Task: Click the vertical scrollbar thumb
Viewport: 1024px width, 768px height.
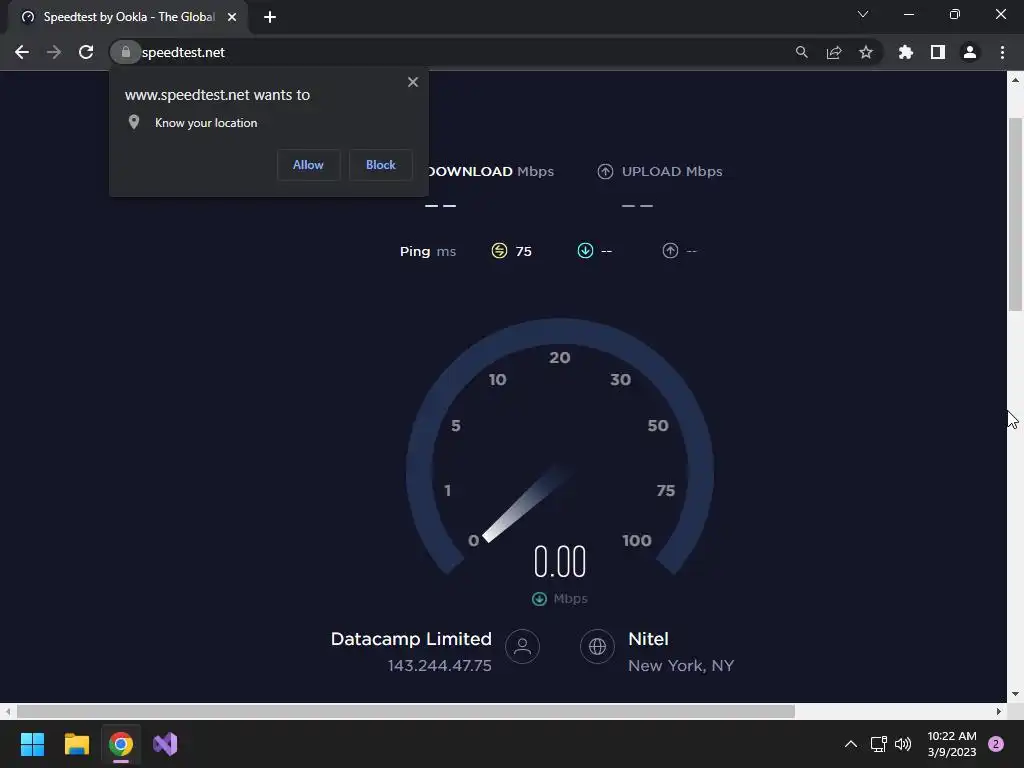Action: pyautogui.click(x=1015, y=214)
